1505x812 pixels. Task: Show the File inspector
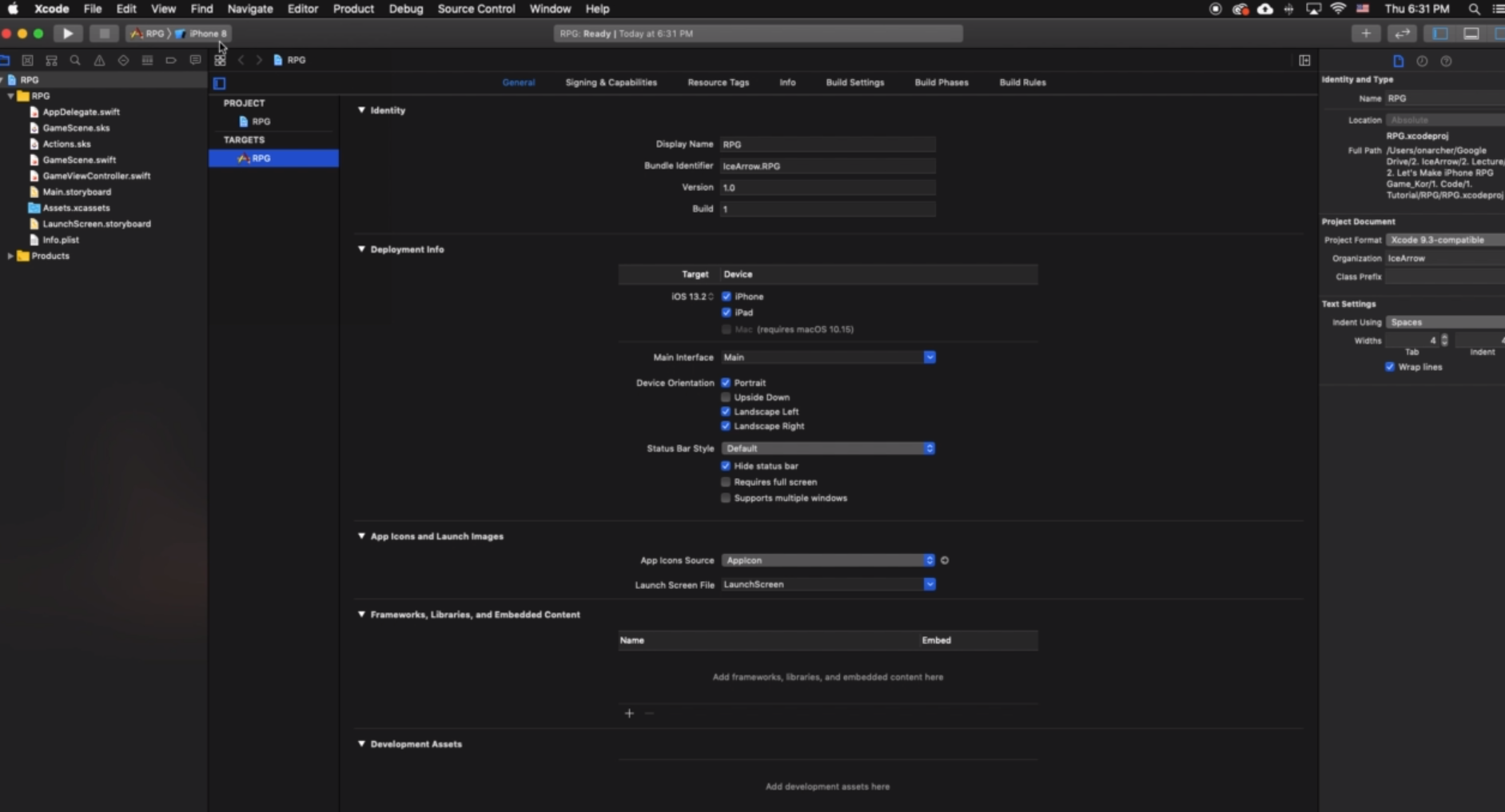pyautogui.click(x=1398, y=61)
